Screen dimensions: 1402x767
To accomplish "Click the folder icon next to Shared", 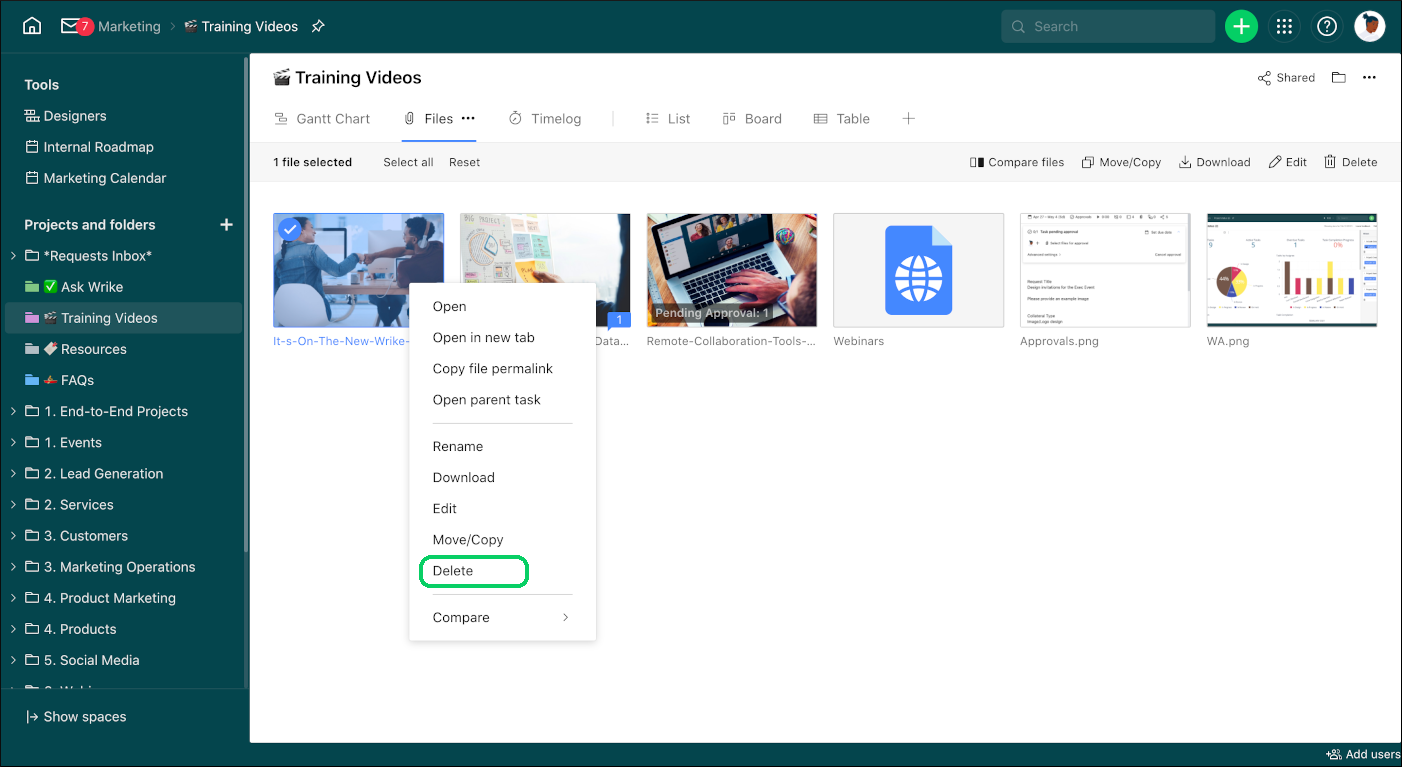I will click(1338, 78).
